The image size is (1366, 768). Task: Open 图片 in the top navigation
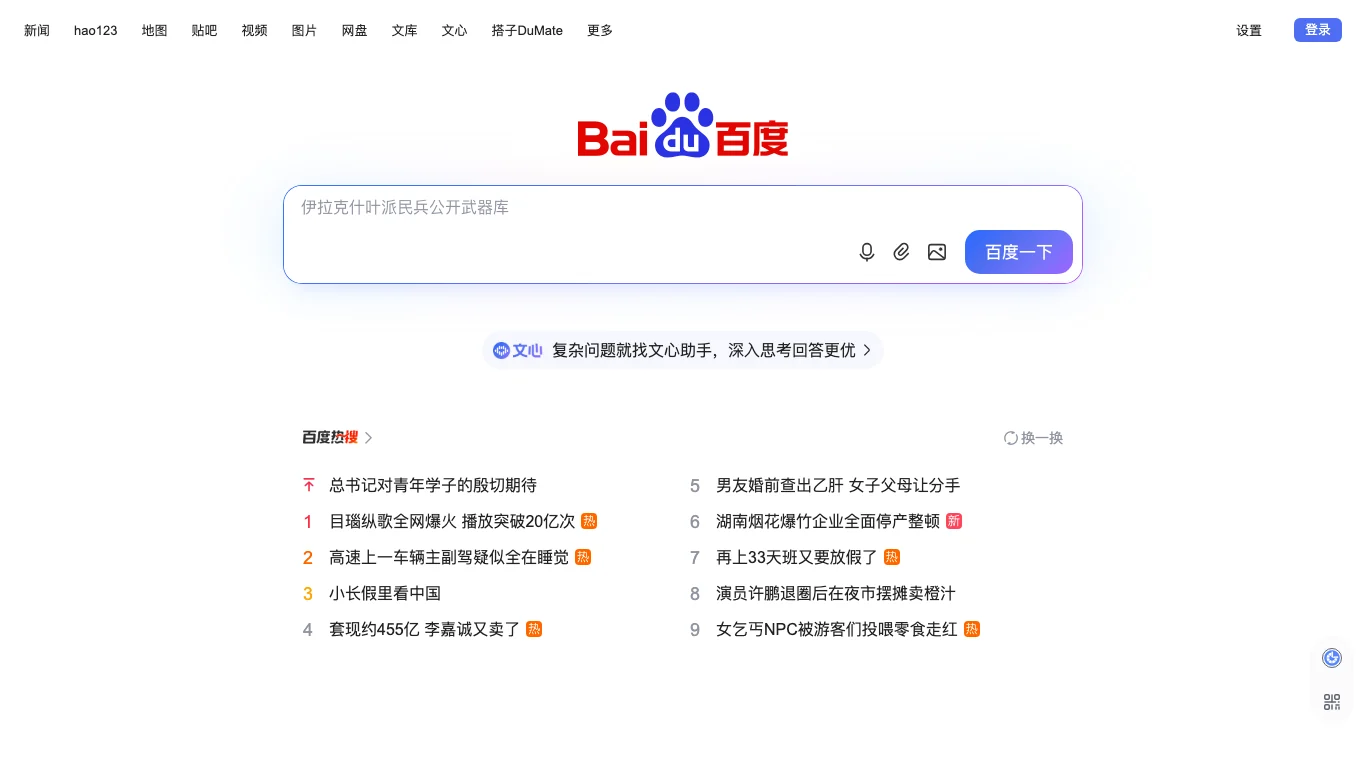pos(305,31)
